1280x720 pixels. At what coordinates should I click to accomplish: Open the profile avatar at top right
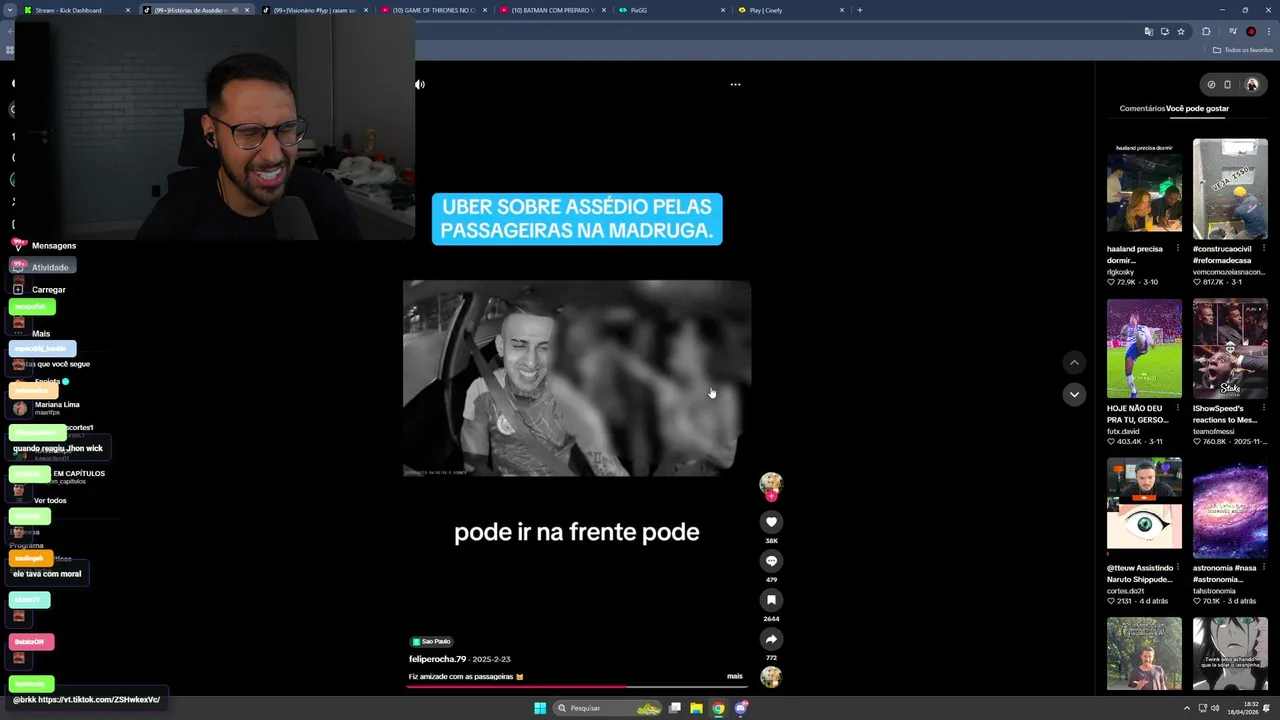click(1251, 85)
